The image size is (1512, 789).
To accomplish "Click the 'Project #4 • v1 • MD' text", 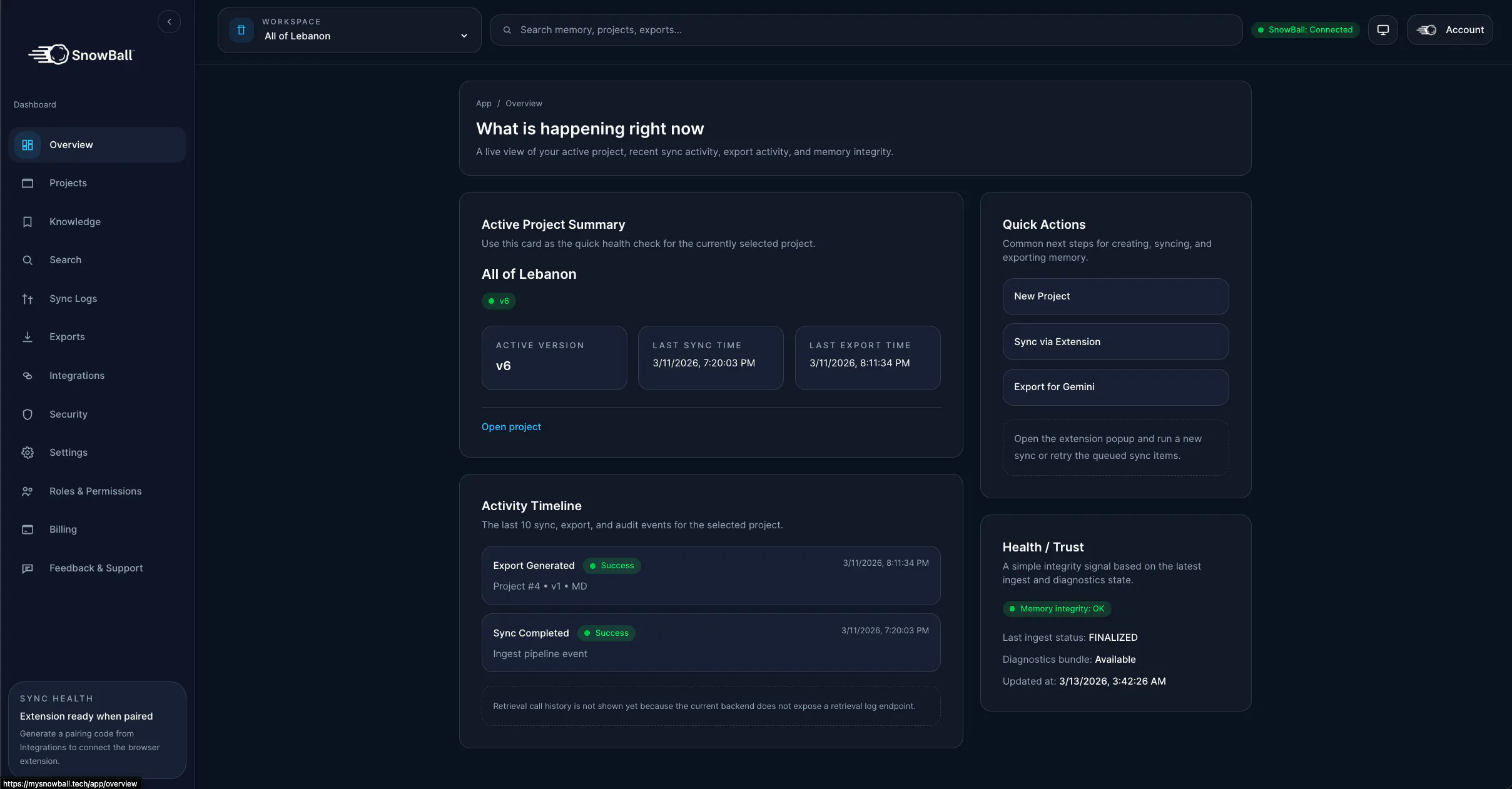I will (x=540, y=586).
